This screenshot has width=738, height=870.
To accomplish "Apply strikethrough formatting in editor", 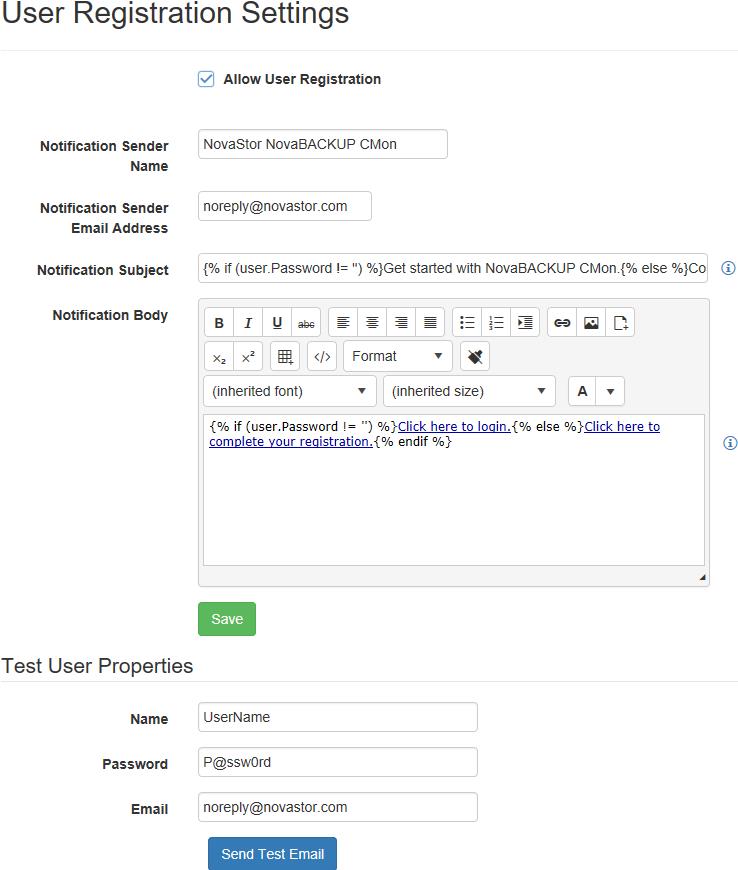I will point(306,322).
